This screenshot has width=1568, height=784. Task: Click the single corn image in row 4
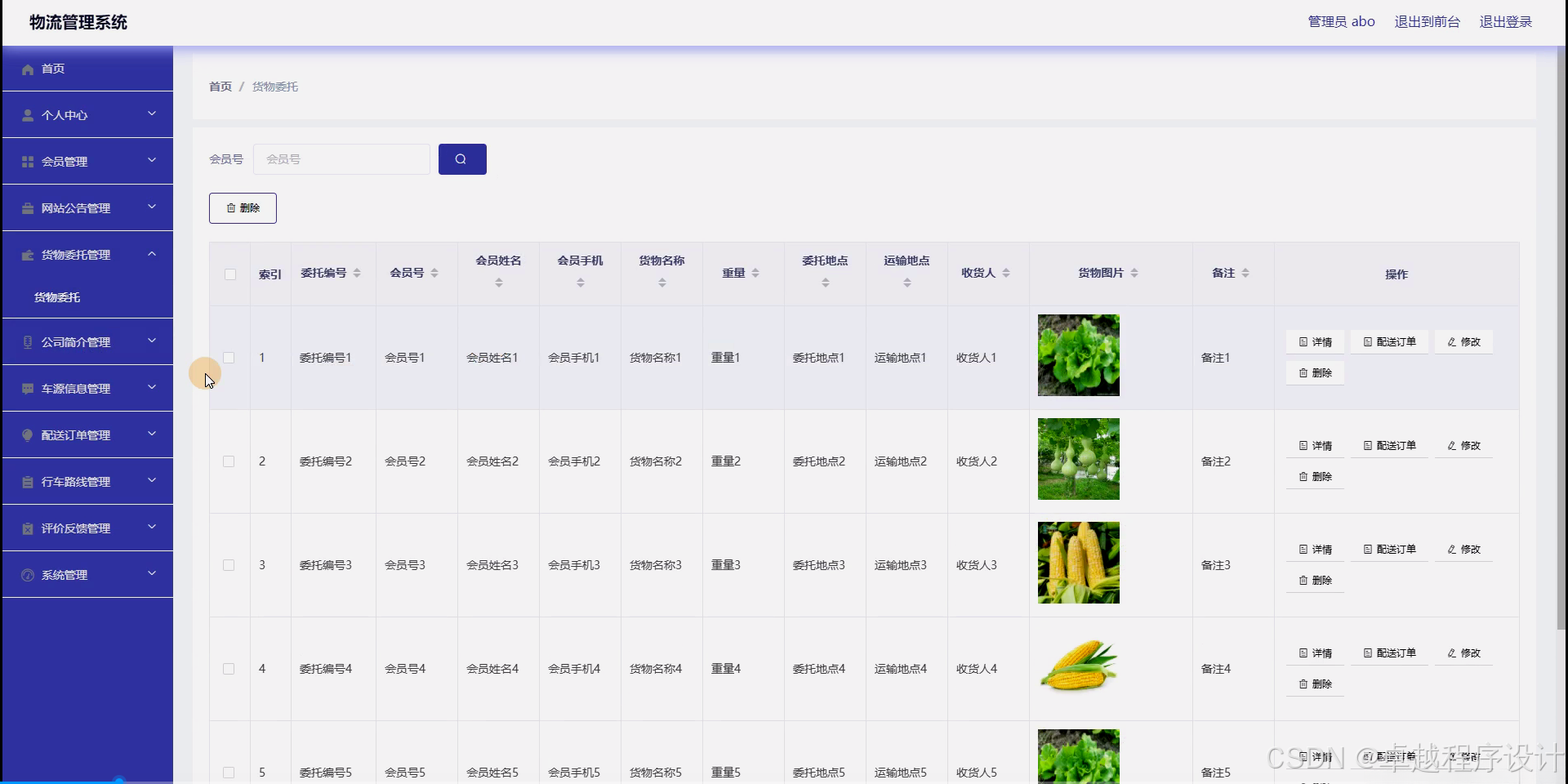(1079, 666)
